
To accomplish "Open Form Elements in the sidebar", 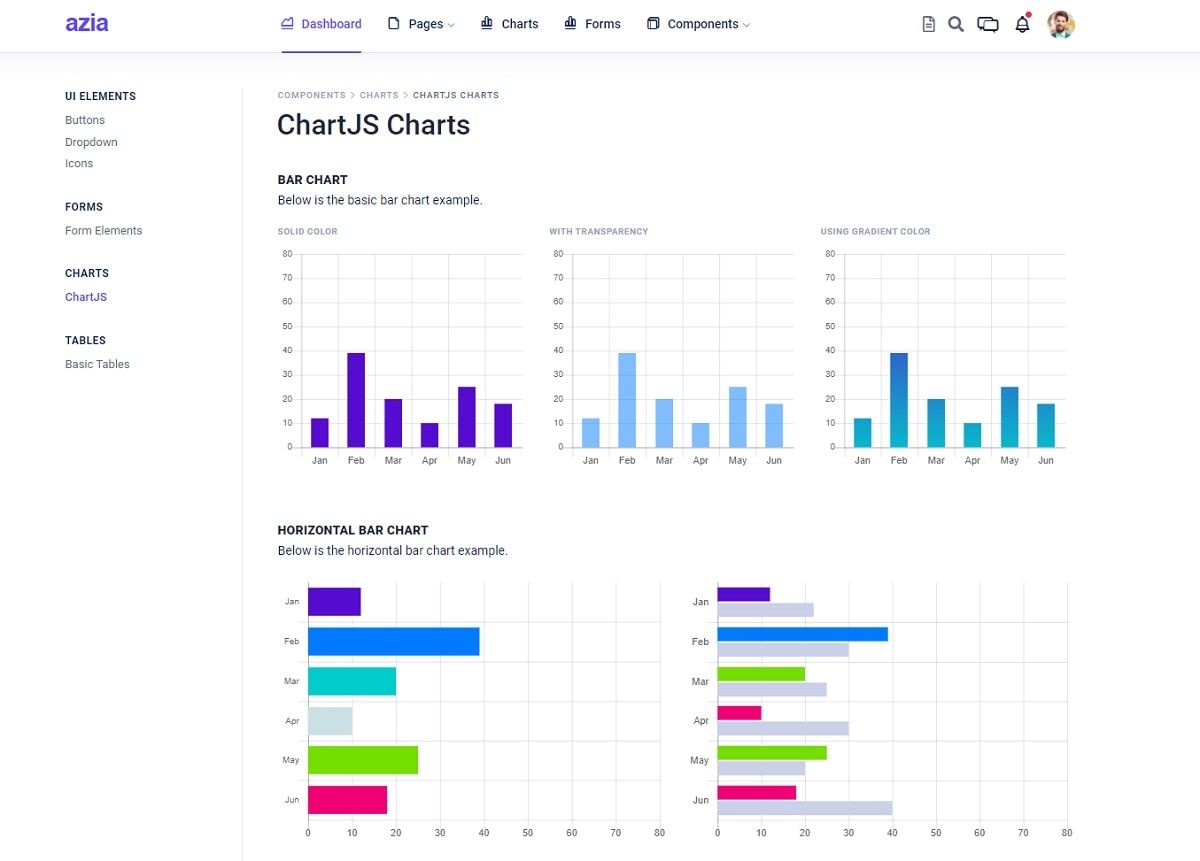I will click(104, 230).
